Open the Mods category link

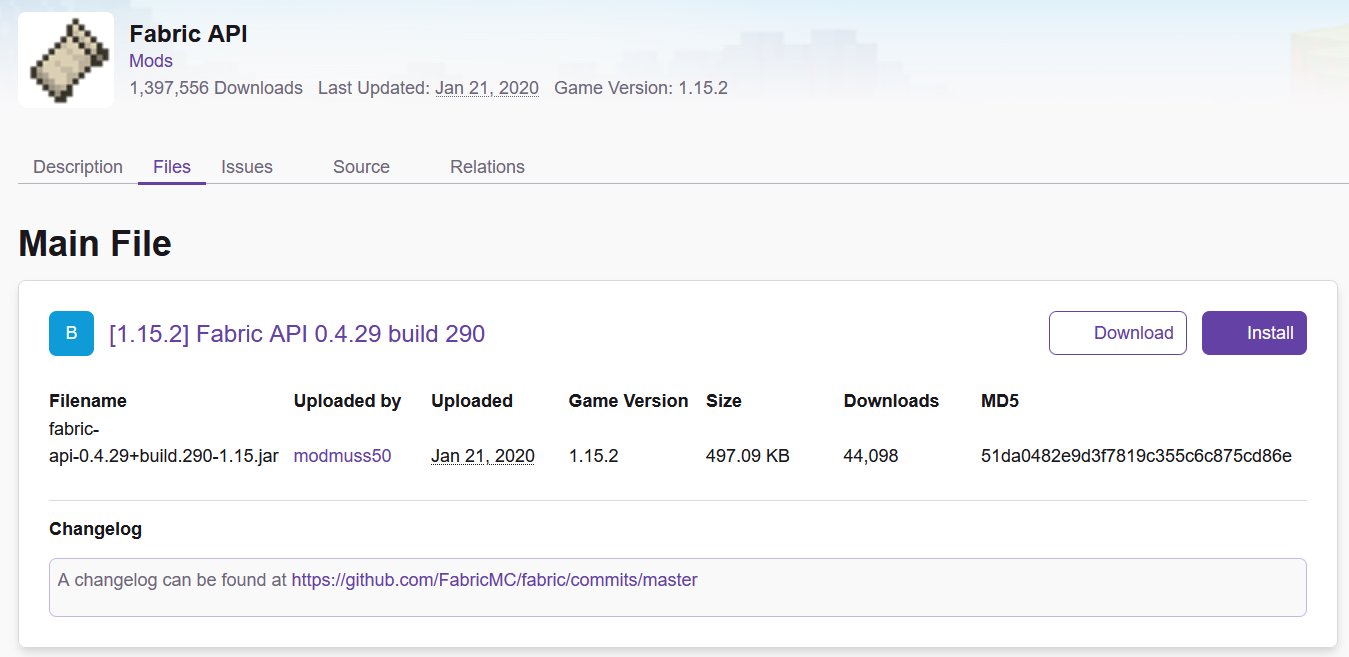pyautogui.click(x=150, y=61)
